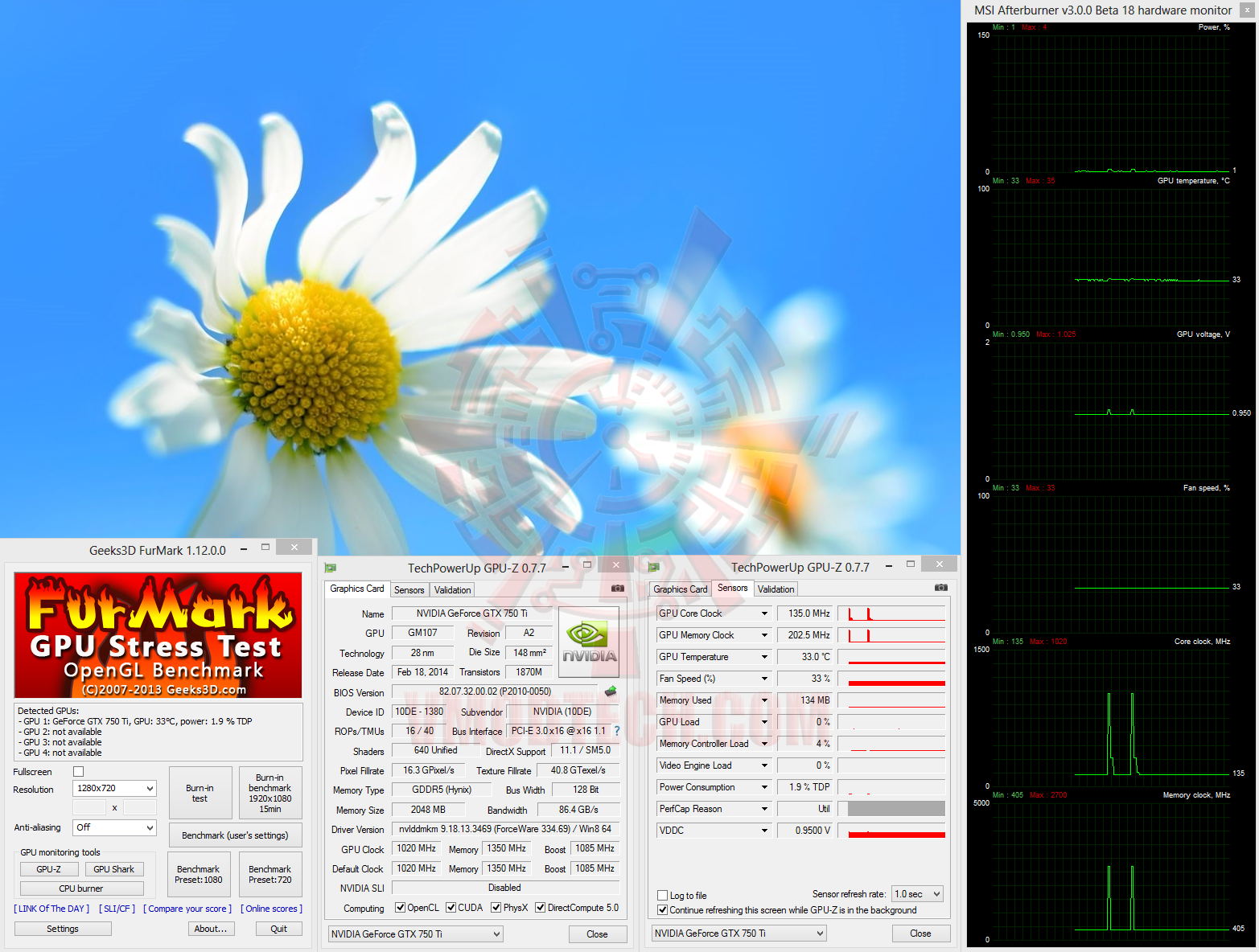Click the About... button in FurMark
Image resolution: width=1259 pixels, height=952 pixels.
211,929
